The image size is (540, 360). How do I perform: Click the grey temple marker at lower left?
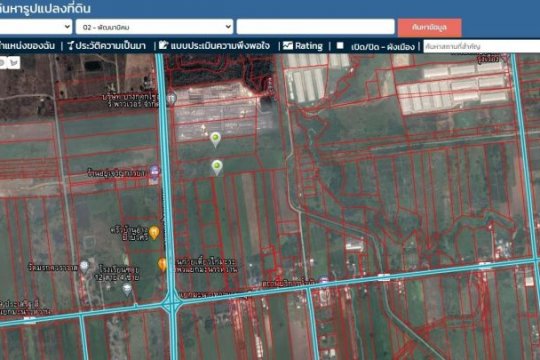[84, 266]
